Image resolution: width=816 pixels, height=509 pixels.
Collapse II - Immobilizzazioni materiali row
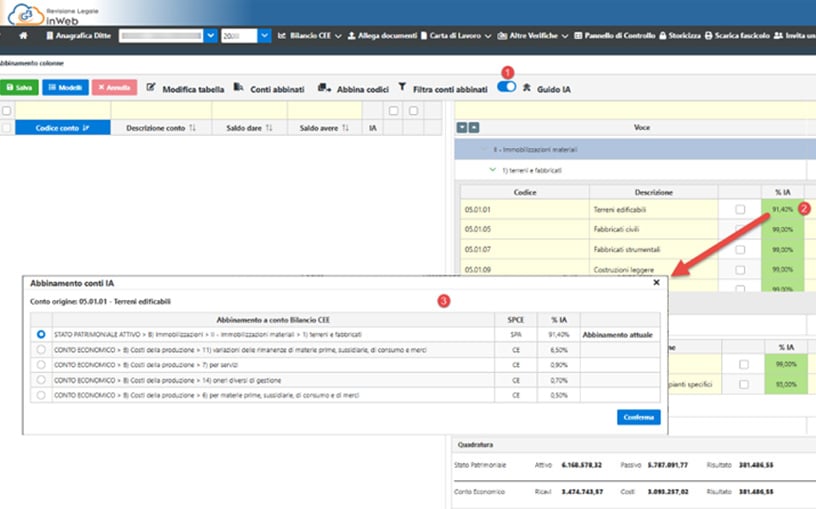coord(484,149)
